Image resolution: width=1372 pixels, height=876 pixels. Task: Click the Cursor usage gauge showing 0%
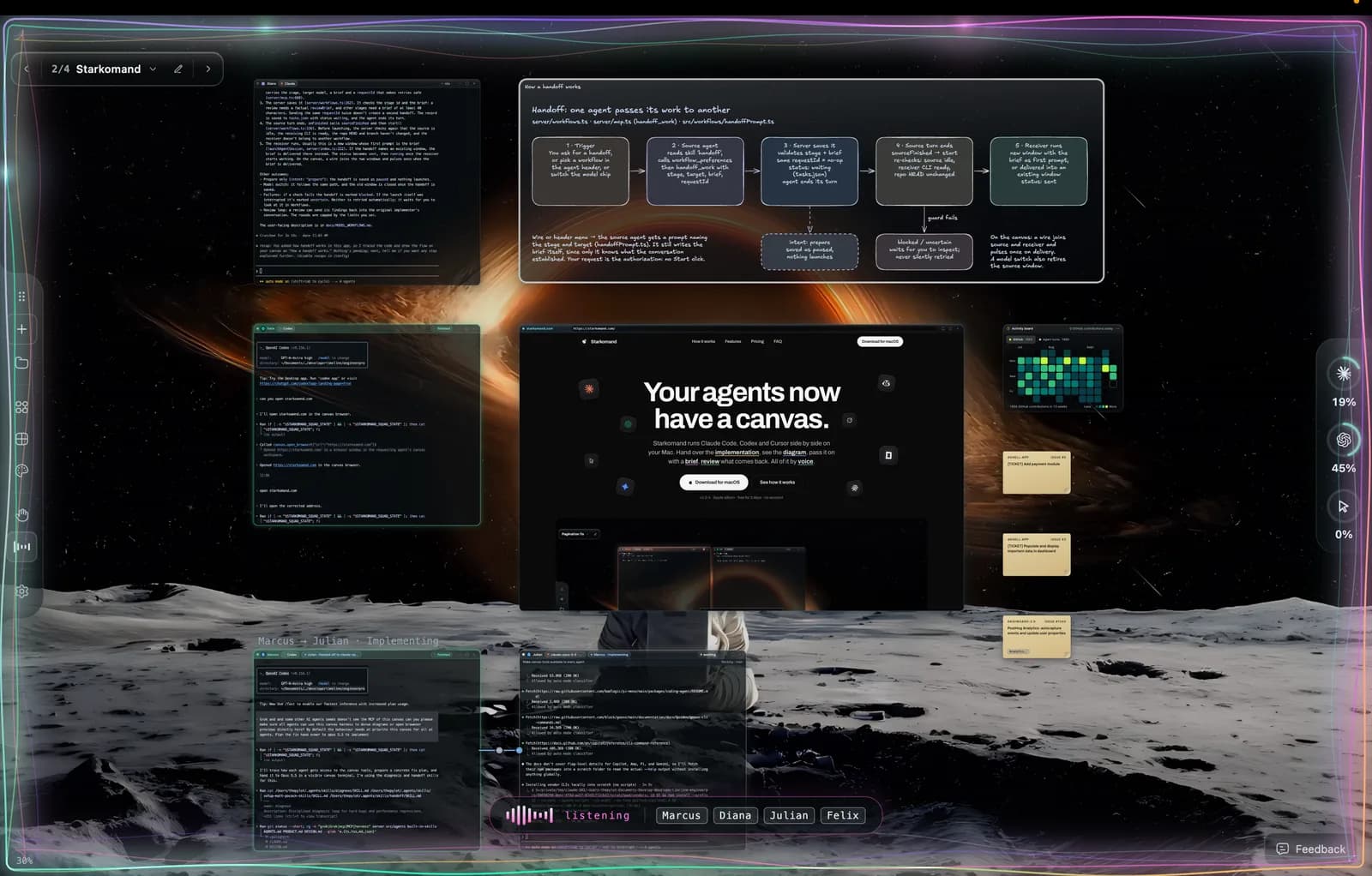click(x=1344, y=507)
